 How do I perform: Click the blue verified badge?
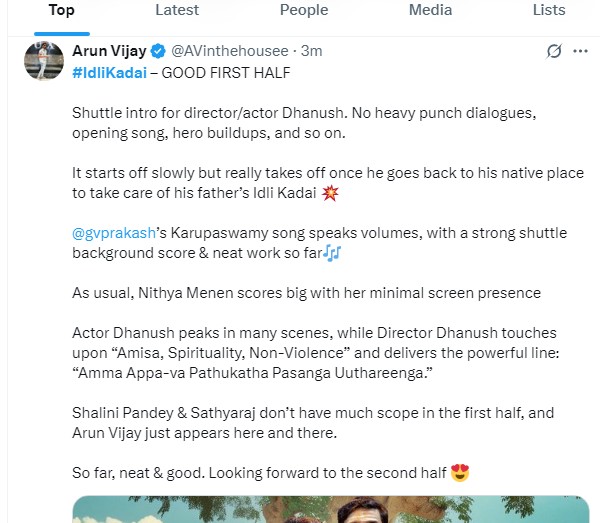tap(158, 51)
